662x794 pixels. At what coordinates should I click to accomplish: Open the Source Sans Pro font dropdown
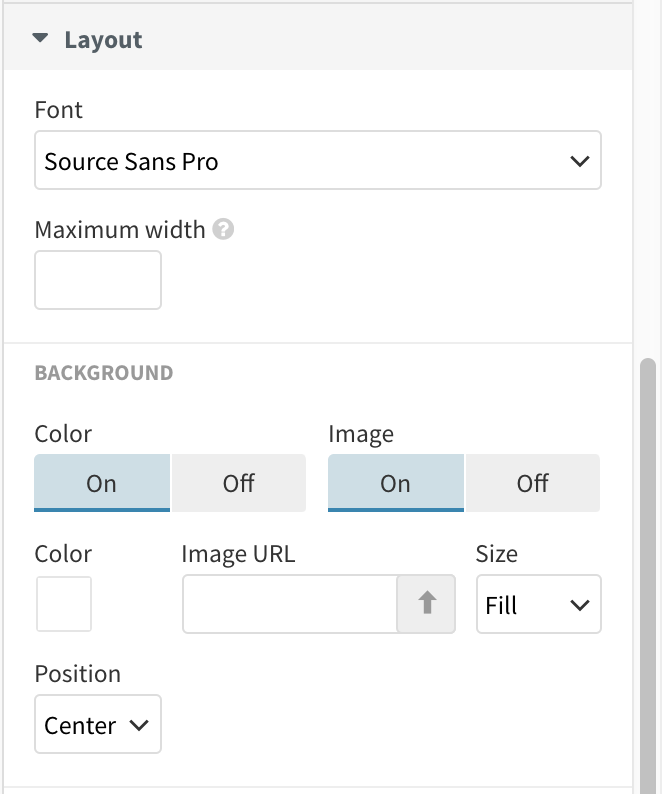[x=317, y=160]
